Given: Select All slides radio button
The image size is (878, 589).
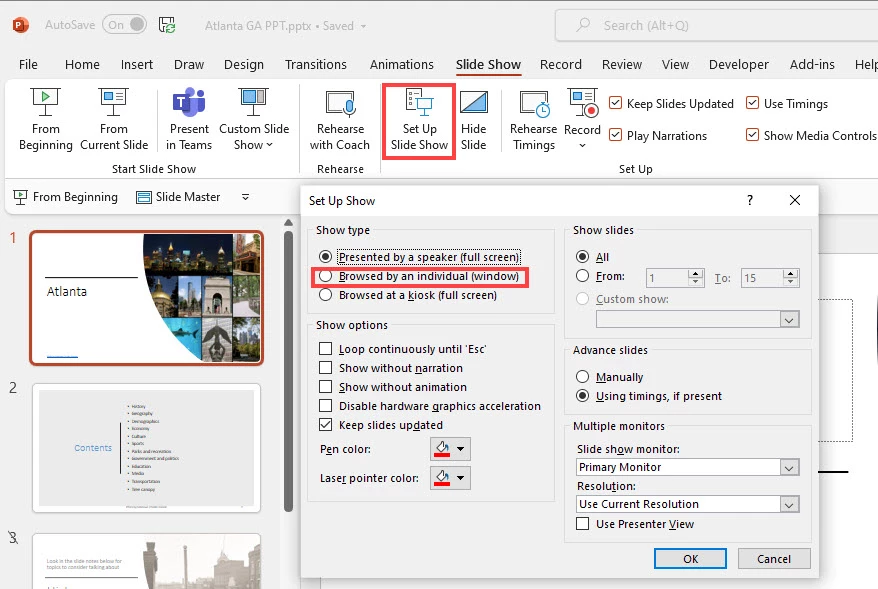Looking at the screenshot, I should (582, 257).
